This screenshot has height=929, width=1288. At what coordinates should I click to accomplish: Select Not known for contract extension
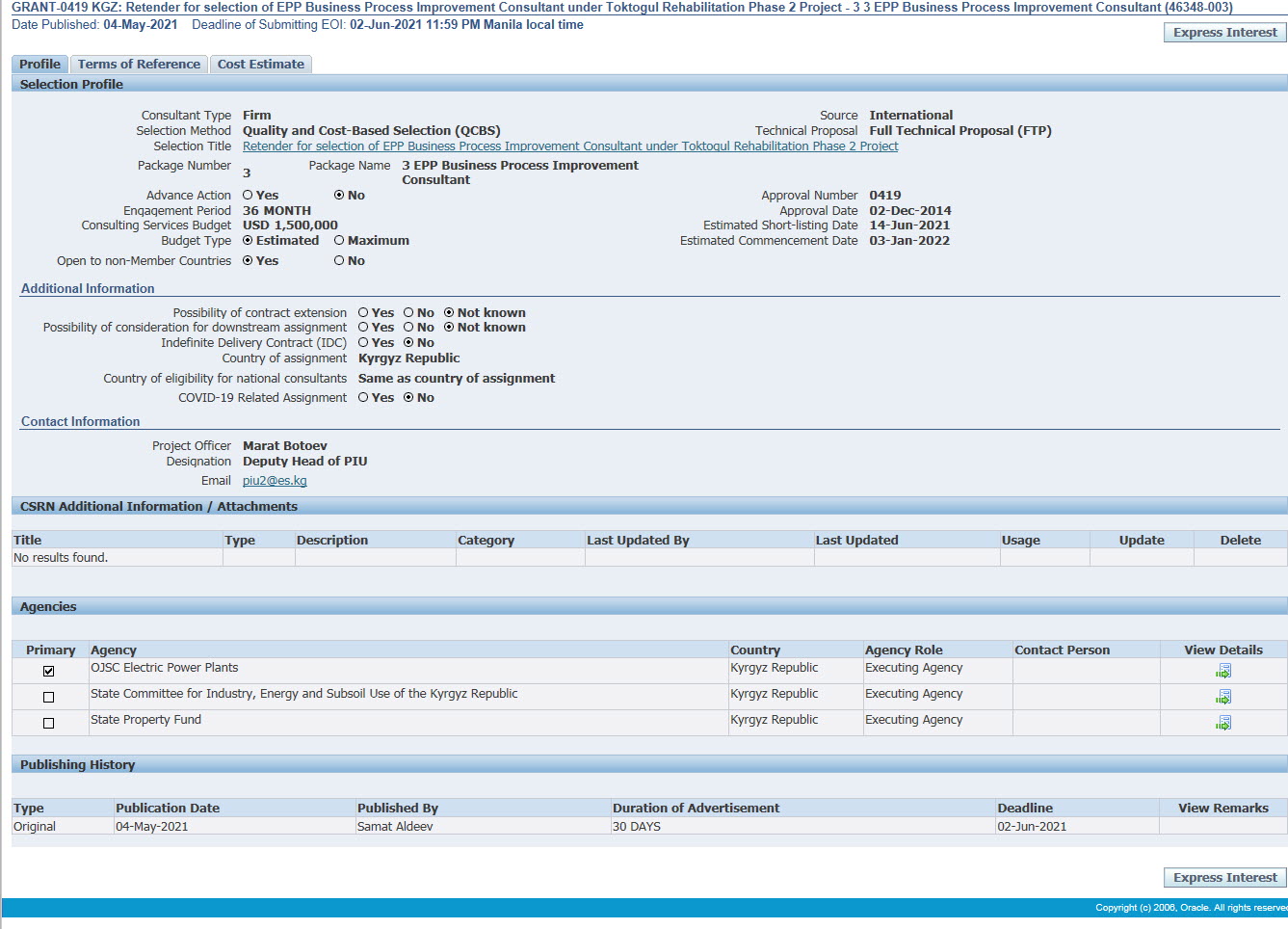[x=449, y=312]
